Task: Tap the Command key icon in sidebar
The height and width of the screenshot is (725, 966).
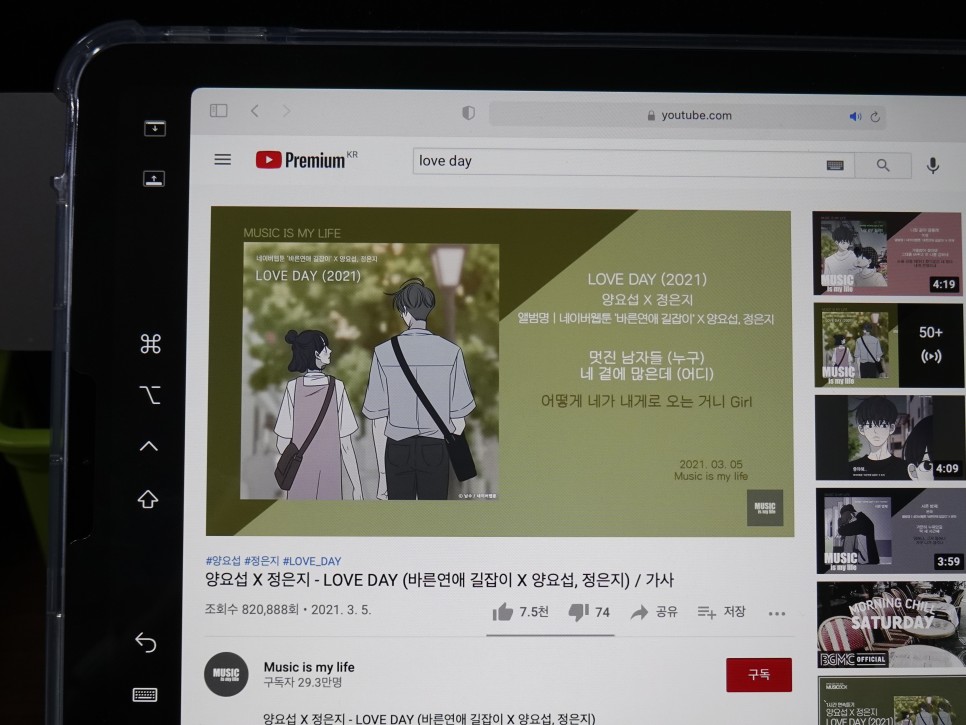Action: 150,344
